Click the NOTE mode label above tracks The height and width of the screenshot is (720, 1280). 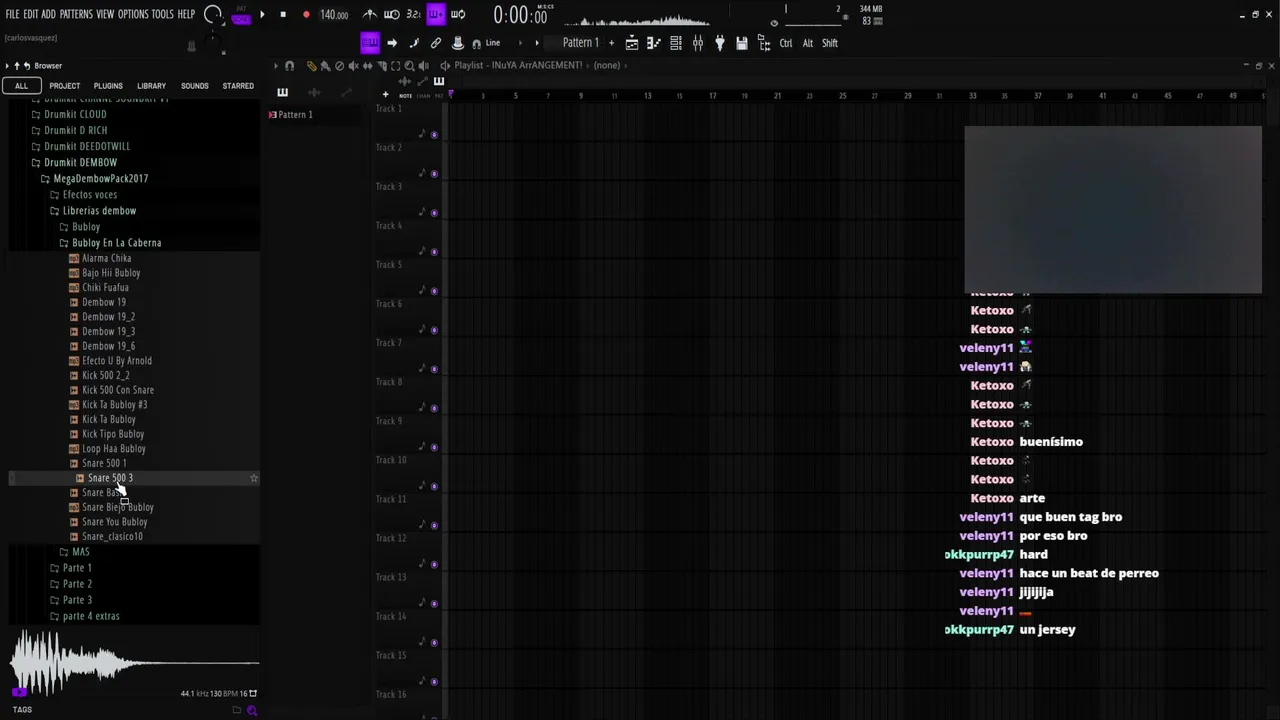(405, 95)
